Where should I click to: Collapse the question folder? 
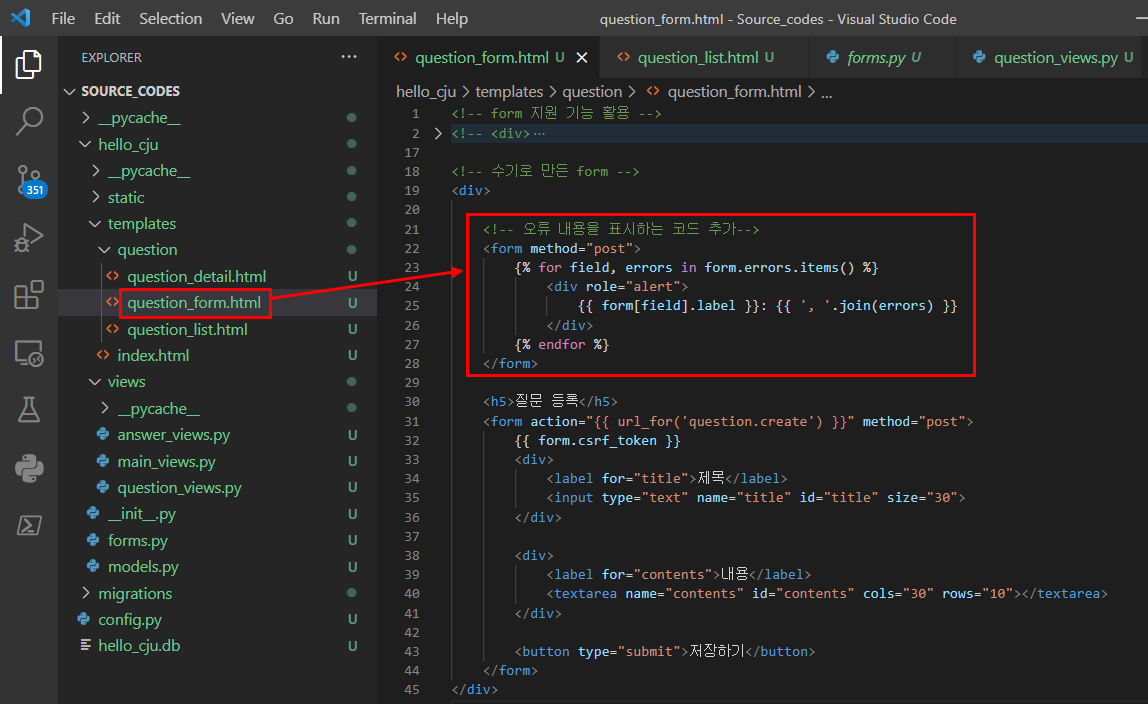(105, 250)
